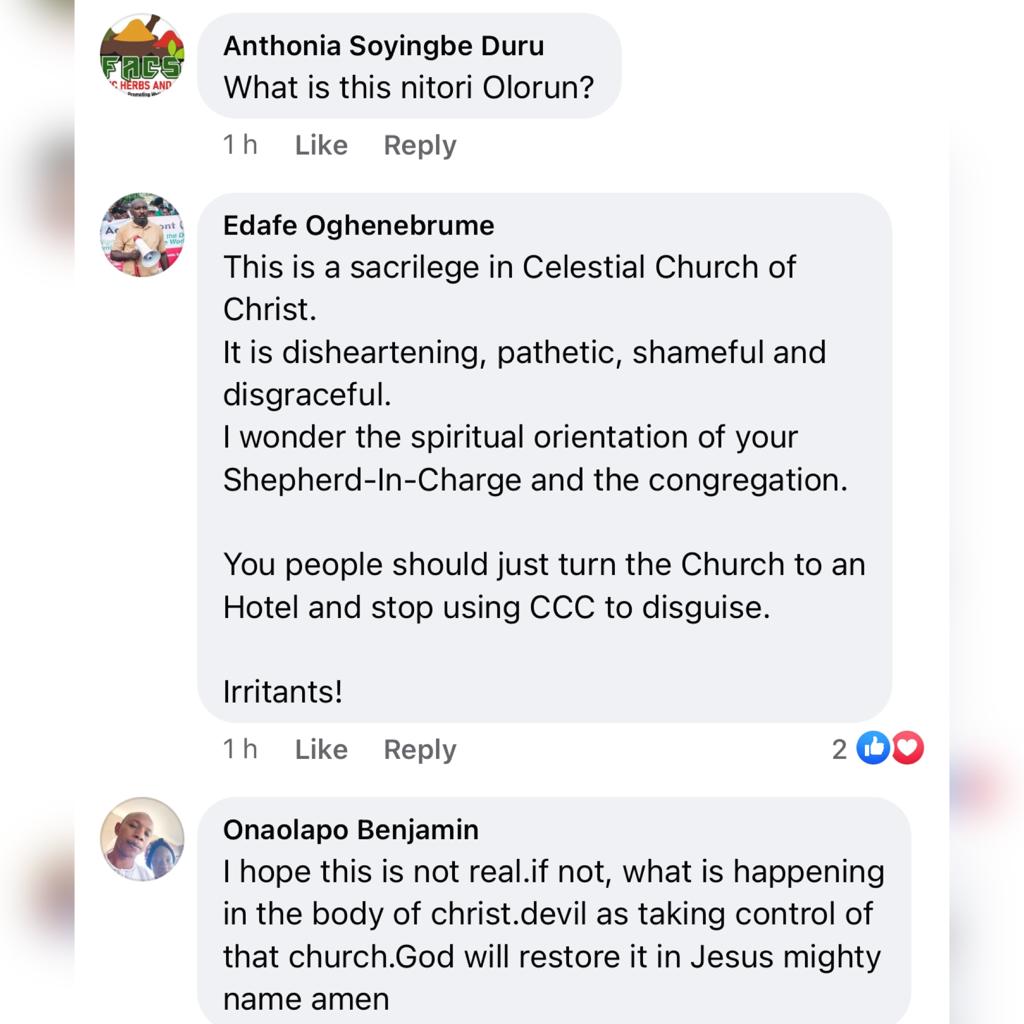
Task: View the reaction count of 2
Action: (839, 749)
